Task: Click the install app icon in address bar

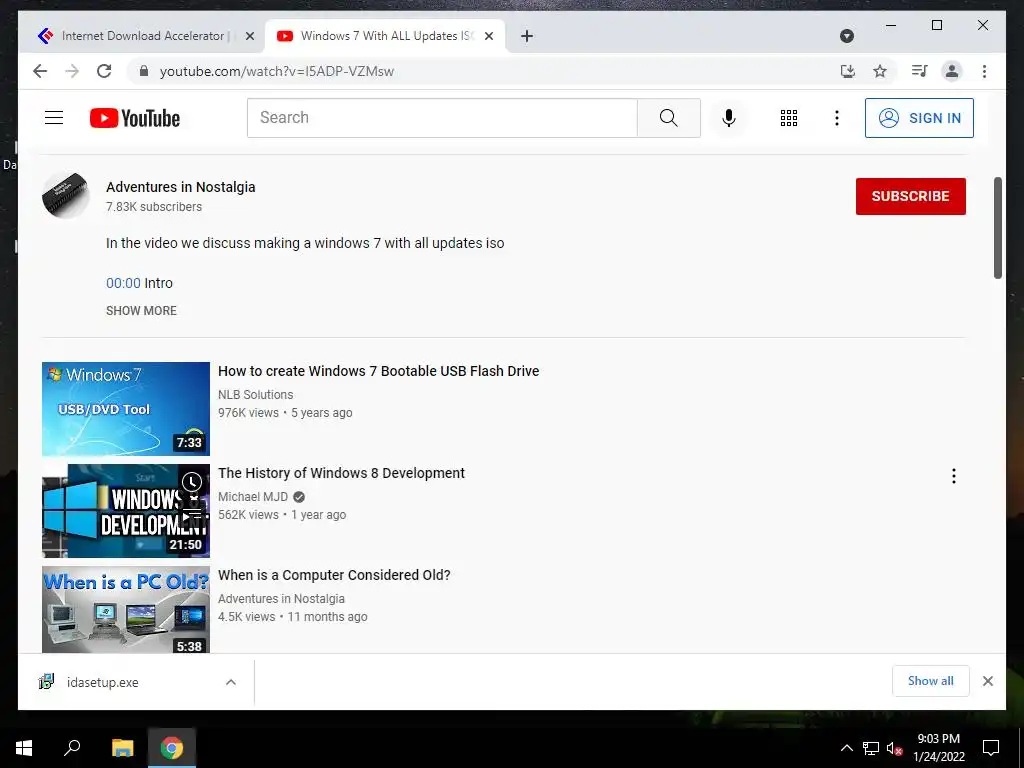Action: [848, 71]
